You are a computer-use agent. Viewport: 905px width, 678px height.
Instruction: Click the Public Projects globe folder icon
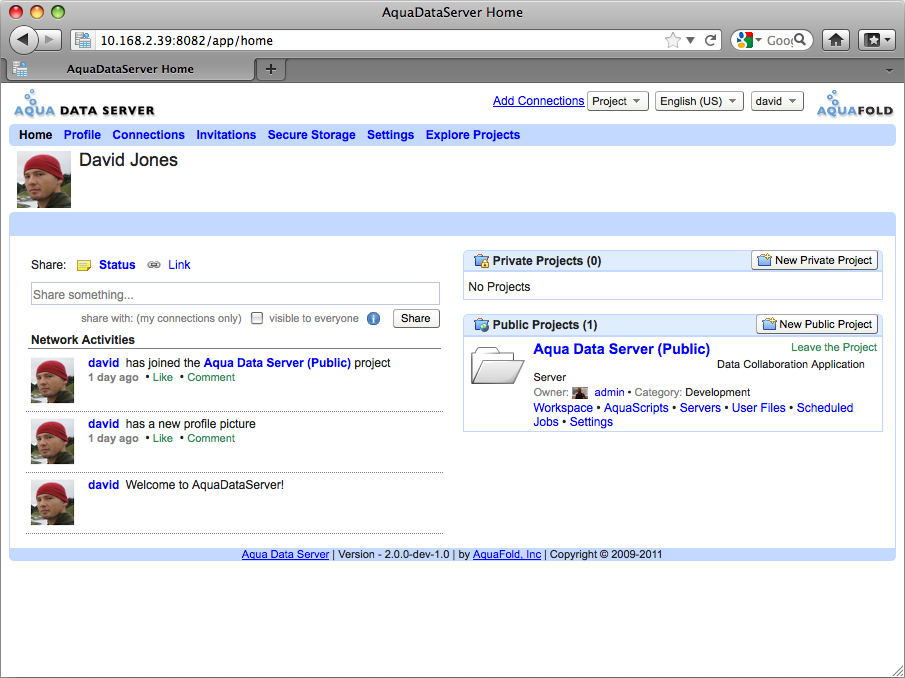(481, 325)
